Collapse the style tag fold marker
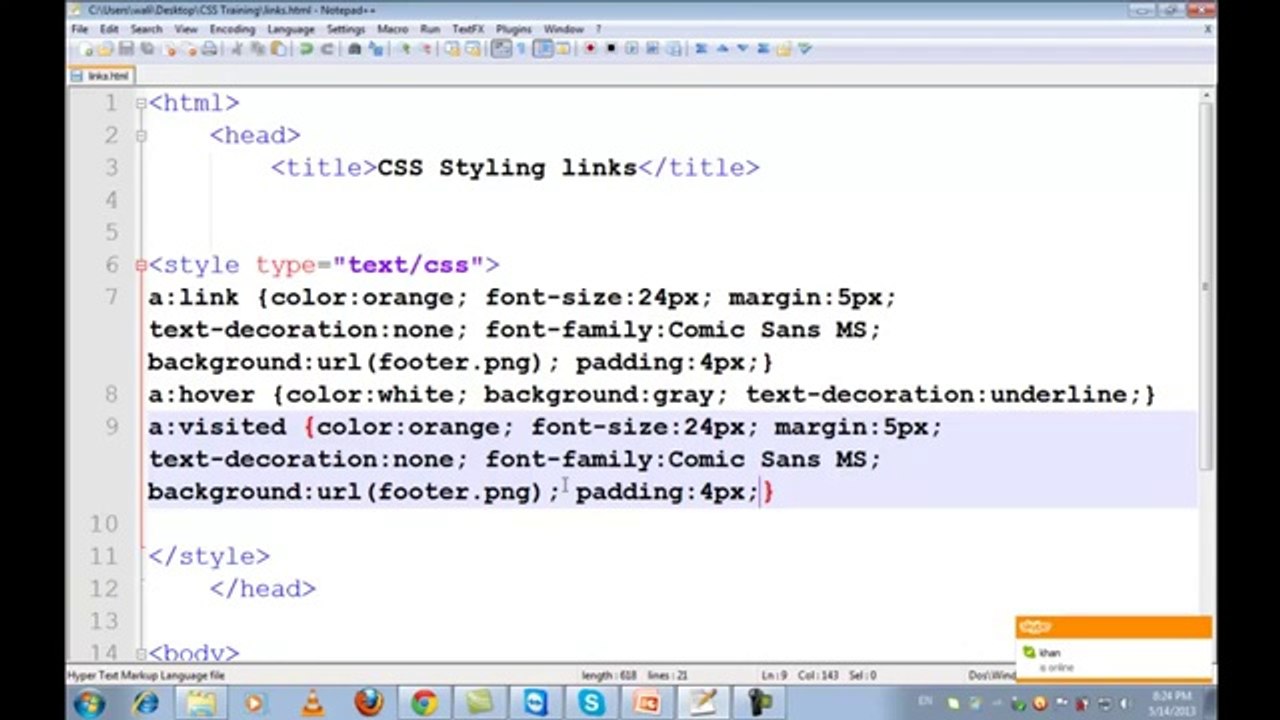 141,265
